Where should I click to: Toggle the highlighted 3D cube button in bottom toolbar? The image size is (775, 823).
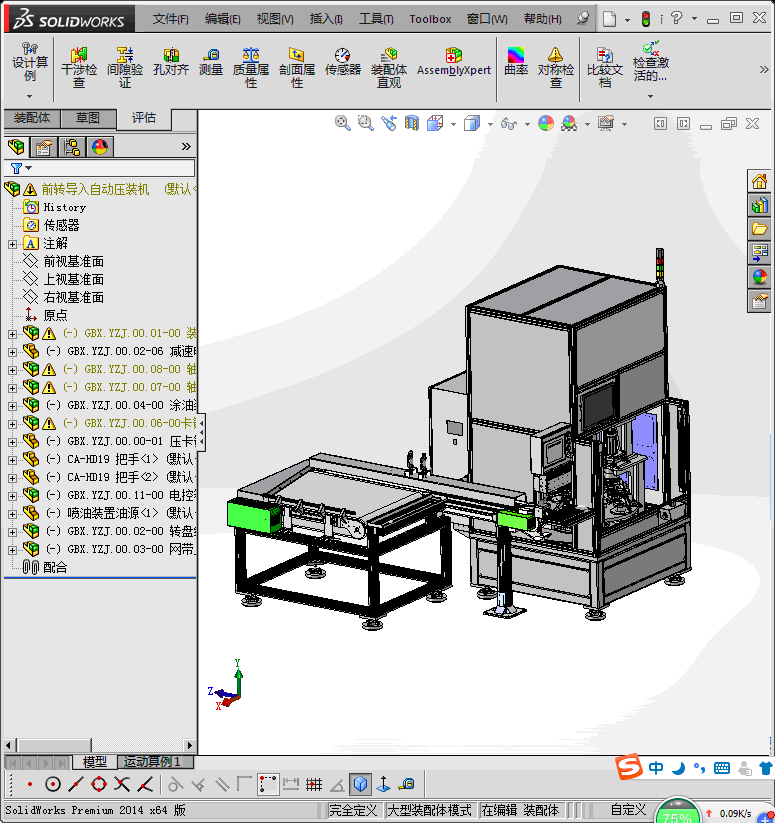(x=360, y=784)
